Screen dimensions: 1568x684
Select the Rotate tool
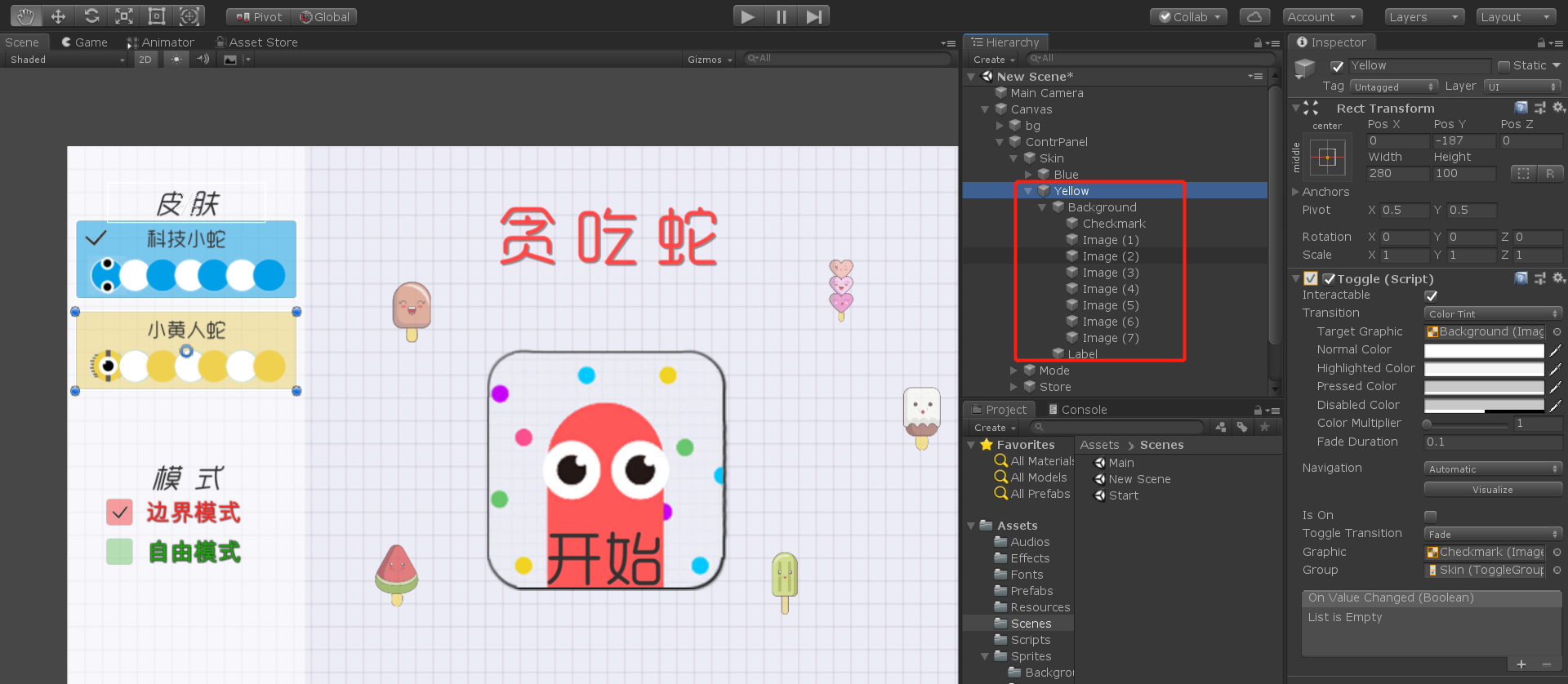click(x=91, y=16)
